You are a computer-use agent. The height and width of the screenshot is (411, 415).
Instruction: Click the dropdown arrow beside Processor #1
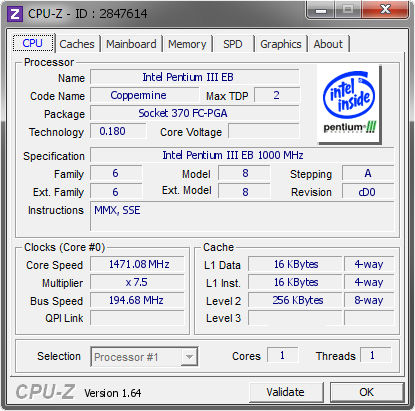[x=189, y=357]
